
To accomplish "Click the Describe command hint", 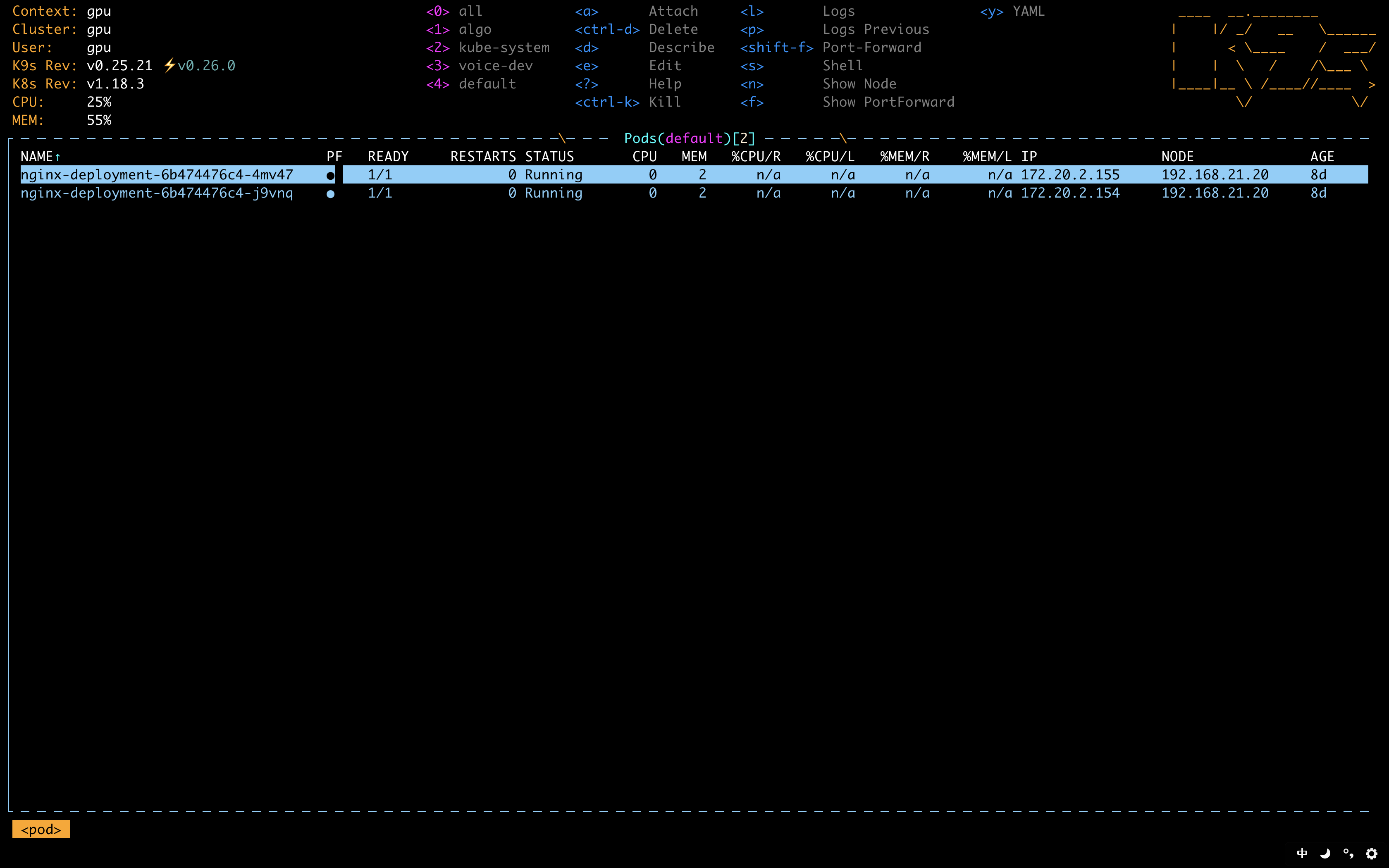I will point(681,48).
